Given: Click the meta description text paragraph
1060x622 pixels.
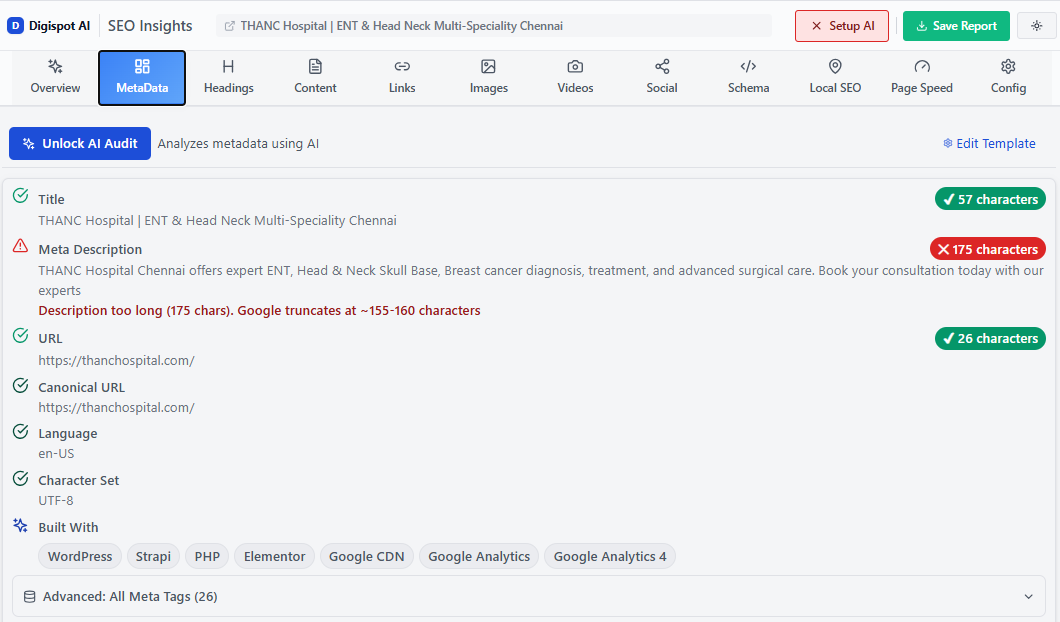Looking at the screenshot, I should [541, 280].
